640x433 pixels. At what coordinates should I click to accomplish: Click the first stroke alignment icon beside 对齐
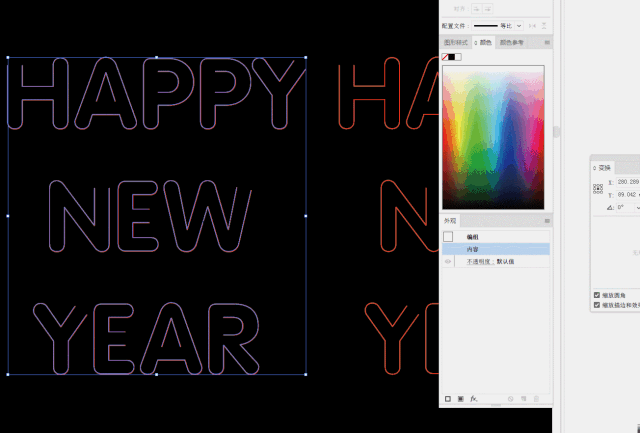coord(476,9)
